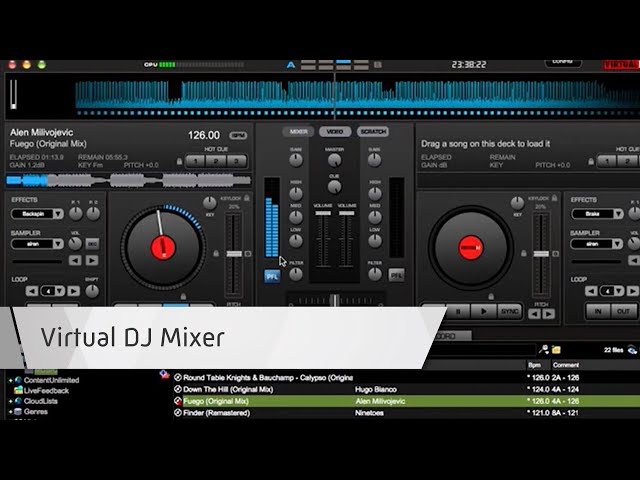Click the left deck effect P.1 knob
640x480 pixels.
coord(76,213)
